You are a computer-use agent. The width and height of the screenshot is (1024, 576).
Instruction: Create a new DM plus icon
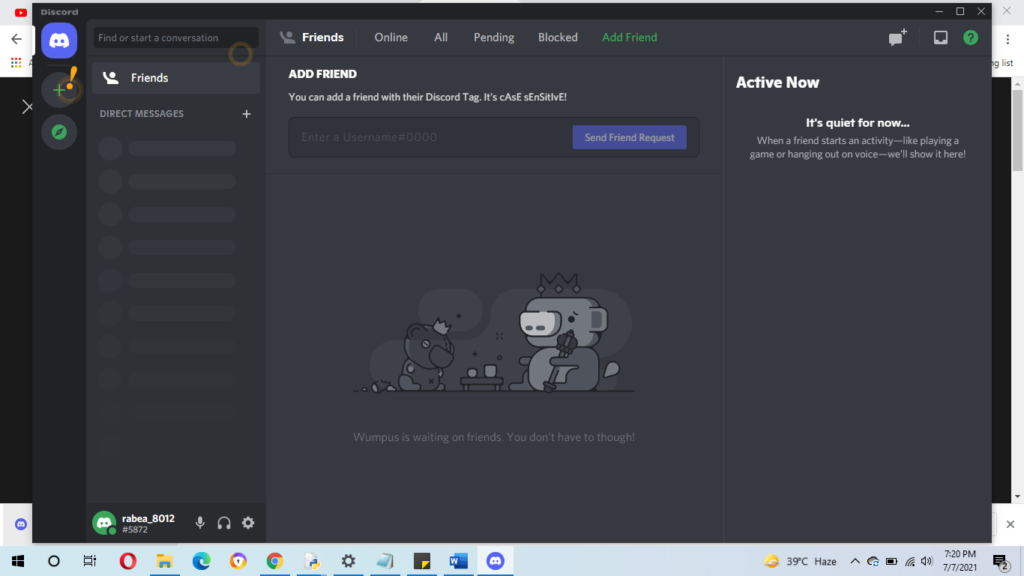pos(246,114)
